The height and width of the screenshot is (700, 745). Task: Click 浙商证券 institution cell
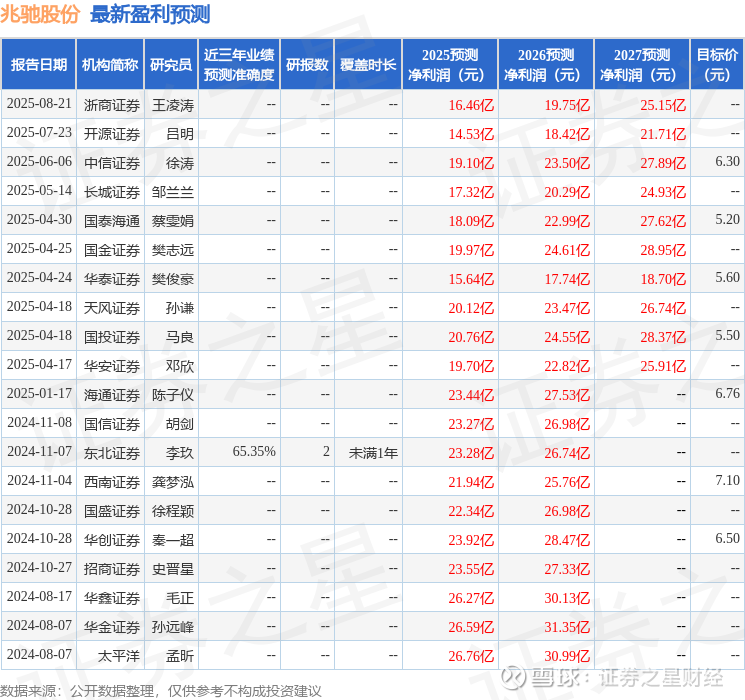[112, 105]
